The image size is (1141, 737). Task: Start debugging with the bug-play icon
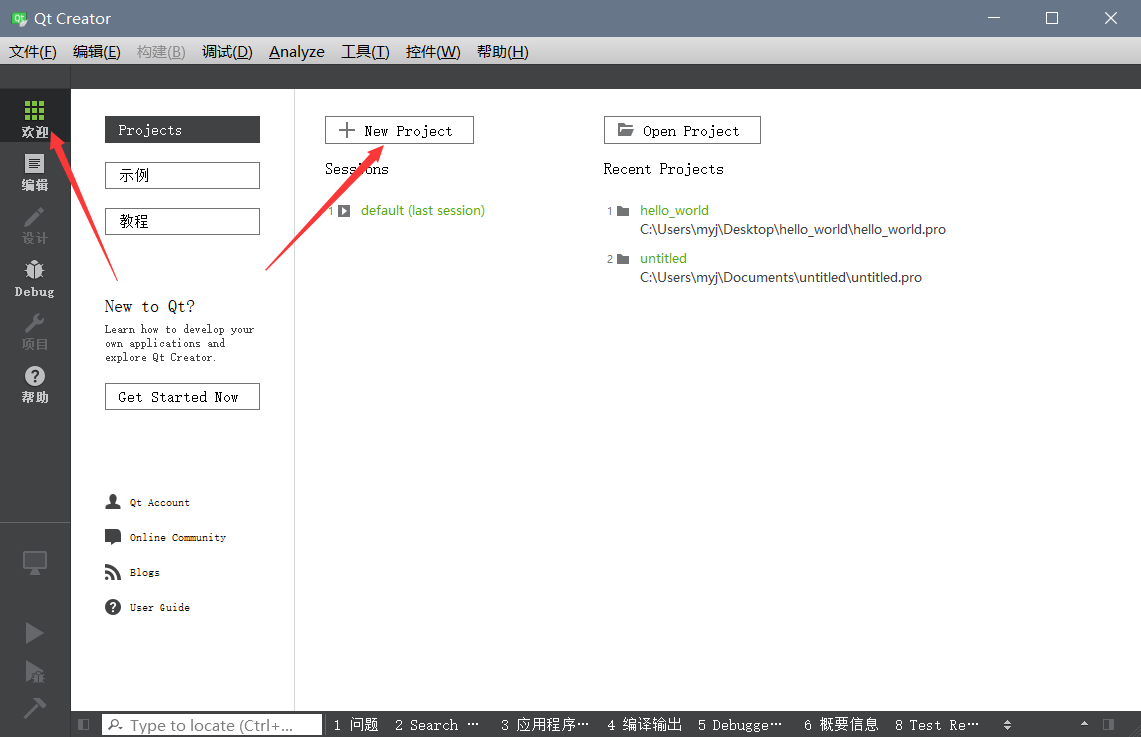34,672
